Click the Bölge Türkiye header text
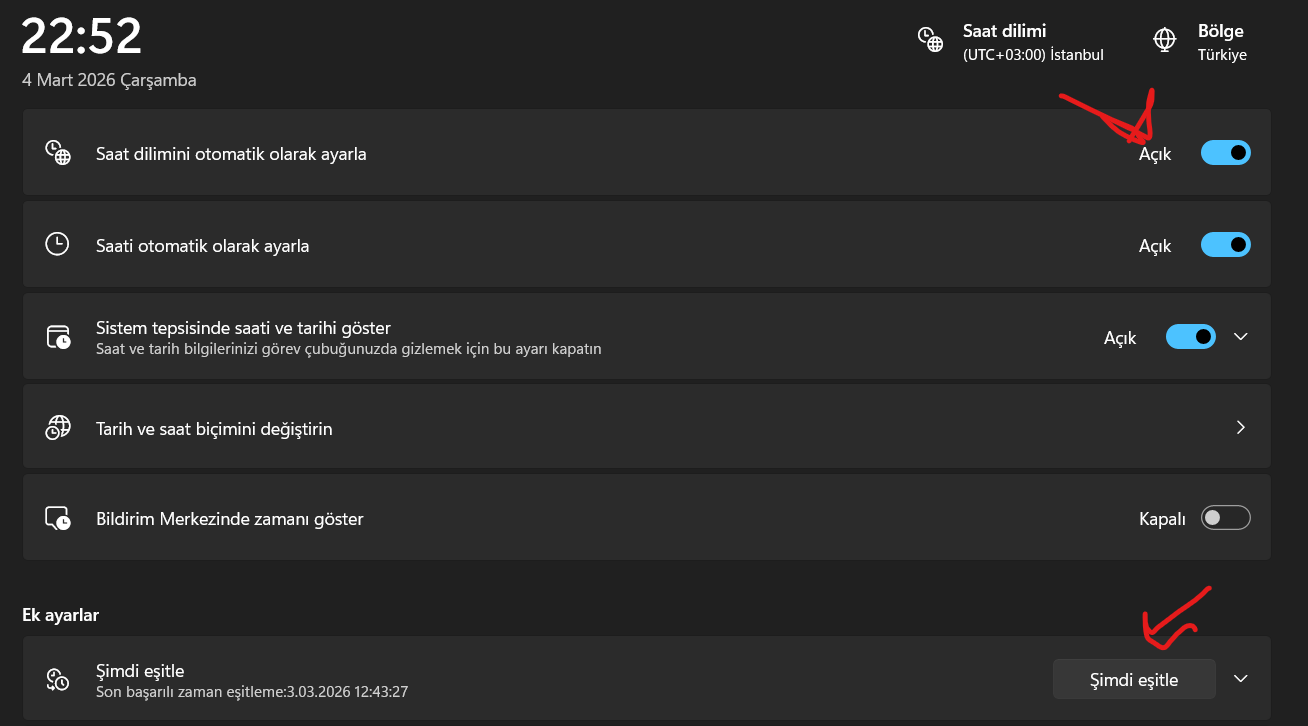1308x726 pixels. tap(1222, 43)
